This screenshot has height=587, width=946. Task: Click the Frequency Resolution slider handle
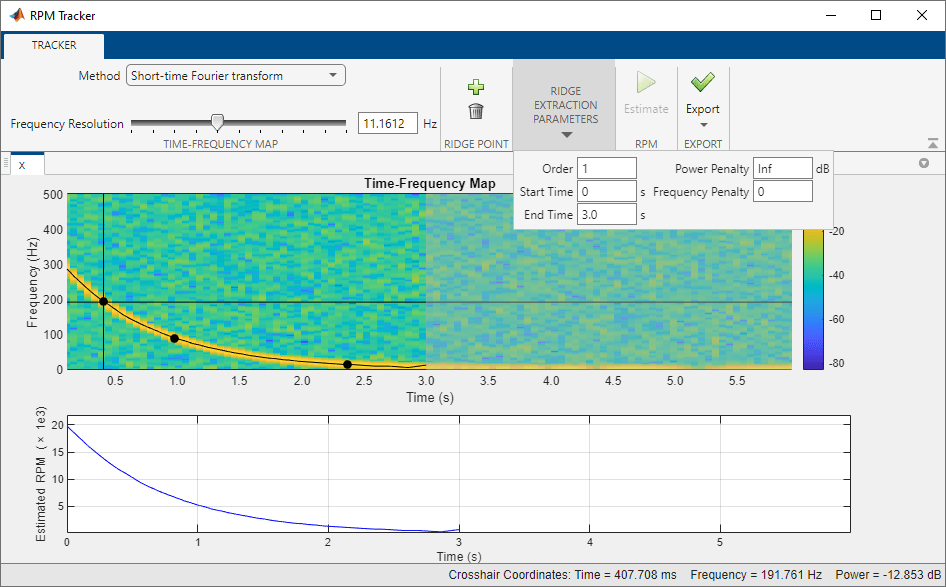[217, 123]
